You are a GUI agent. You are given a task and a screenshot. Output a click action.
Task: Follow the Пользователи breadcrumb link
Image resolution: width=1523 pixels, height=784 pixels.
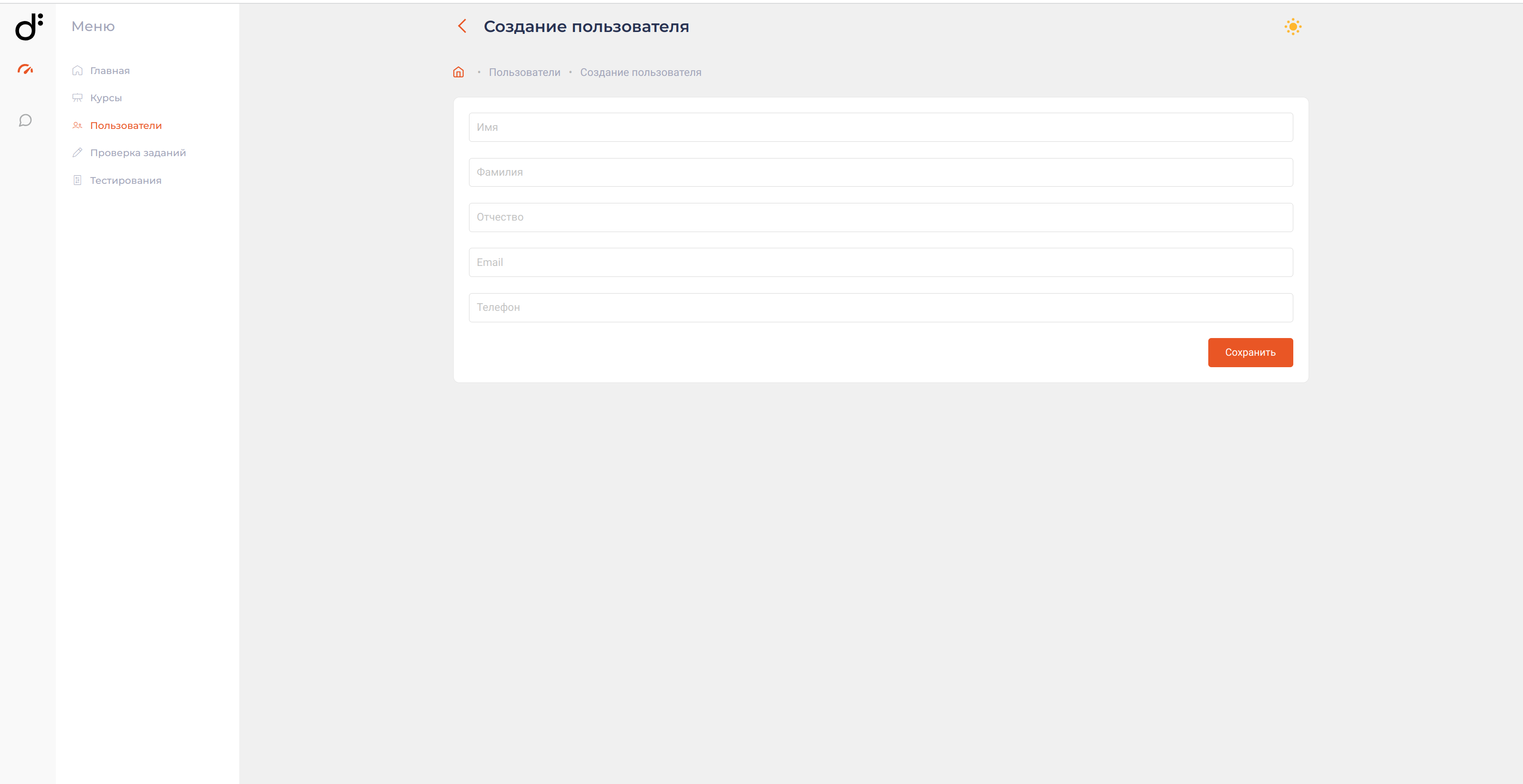click(x=524, y=72)
